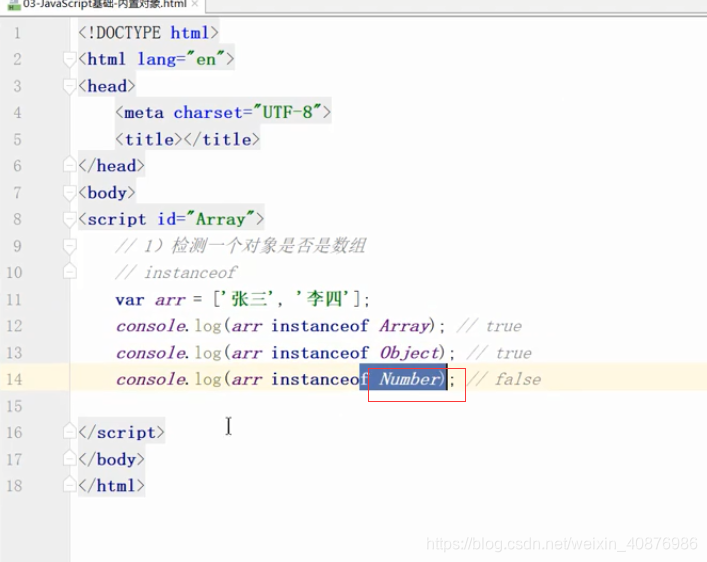Collapse the html tag fold on line 2

click(69, 60)
